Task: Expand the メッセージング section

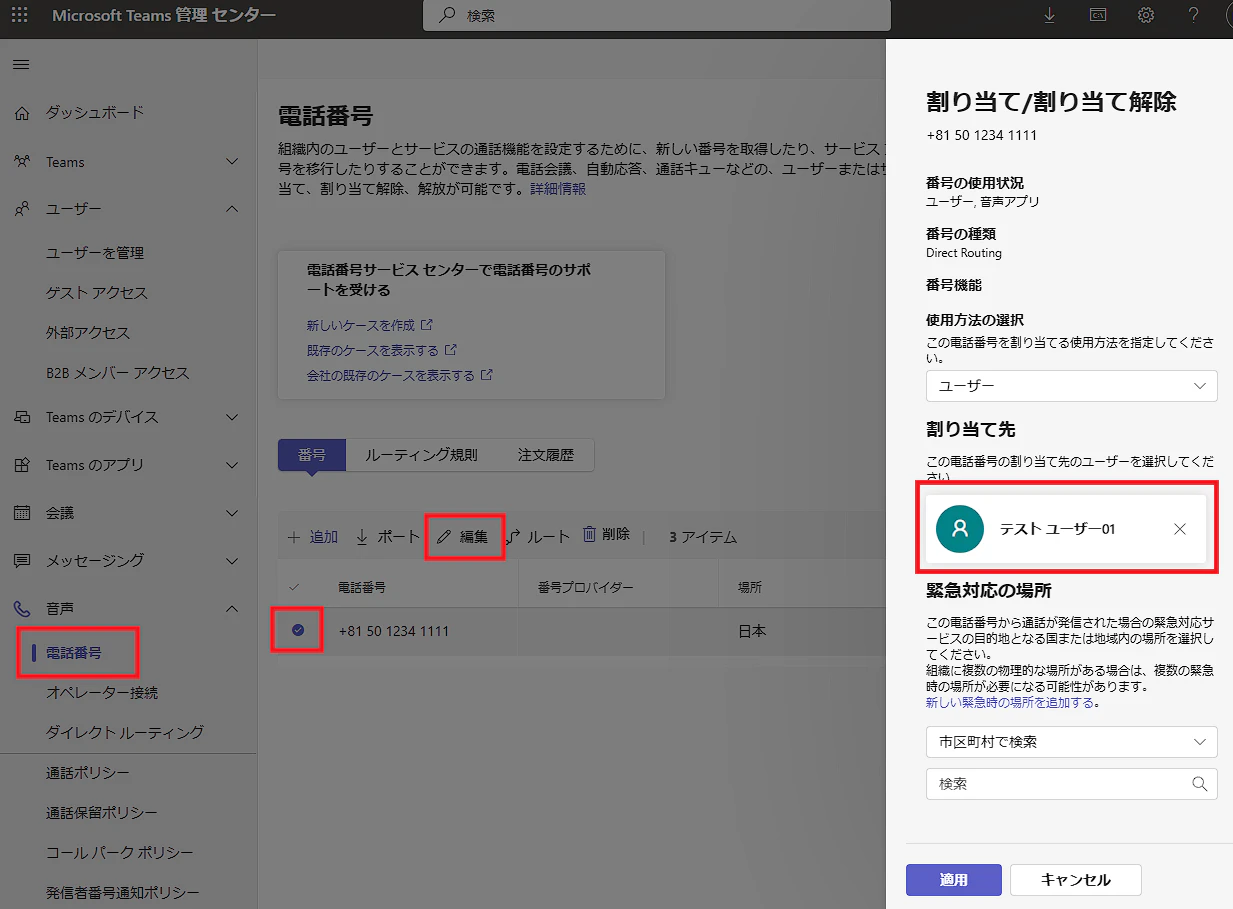Action: pos(232,561)
